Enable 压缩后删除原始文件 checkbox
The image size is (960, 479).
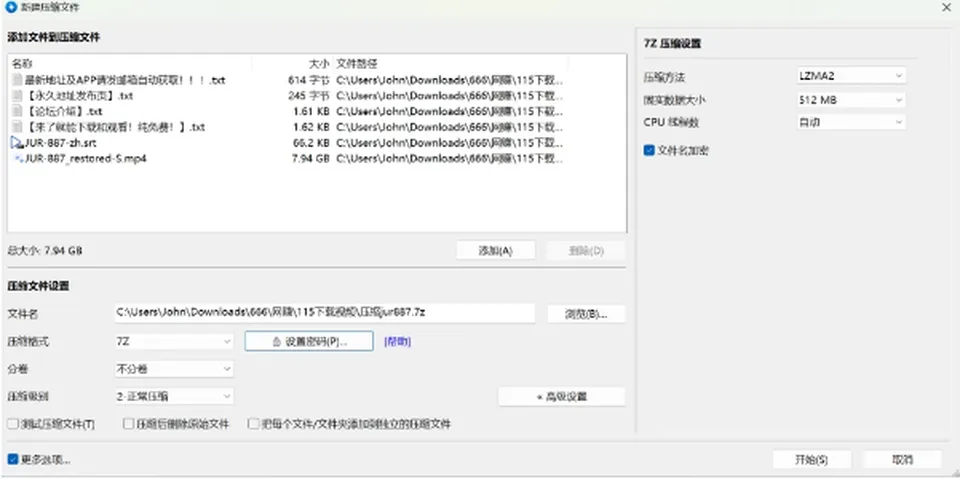point(128,424)
